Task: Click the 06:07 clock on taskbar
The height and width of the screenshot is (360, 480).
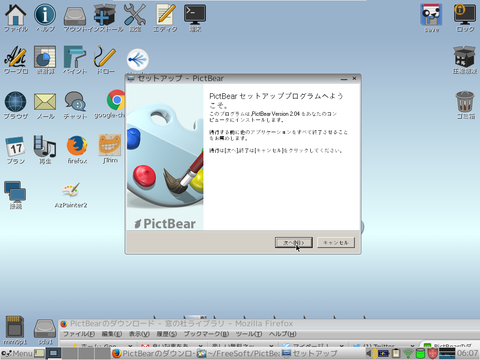Action: (467, 353)
